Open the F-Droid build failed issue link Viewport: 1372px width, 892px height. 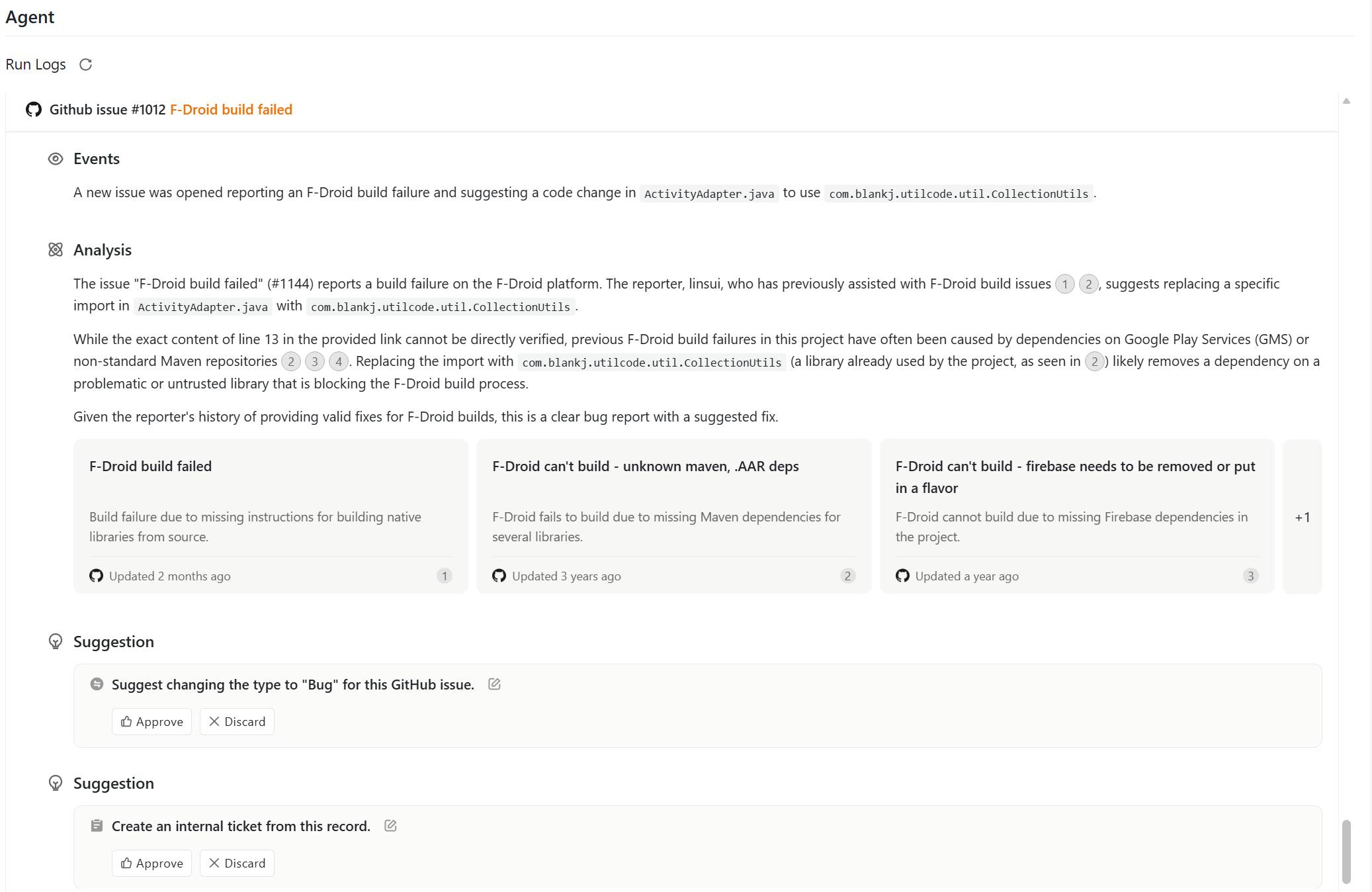point(231,110)
